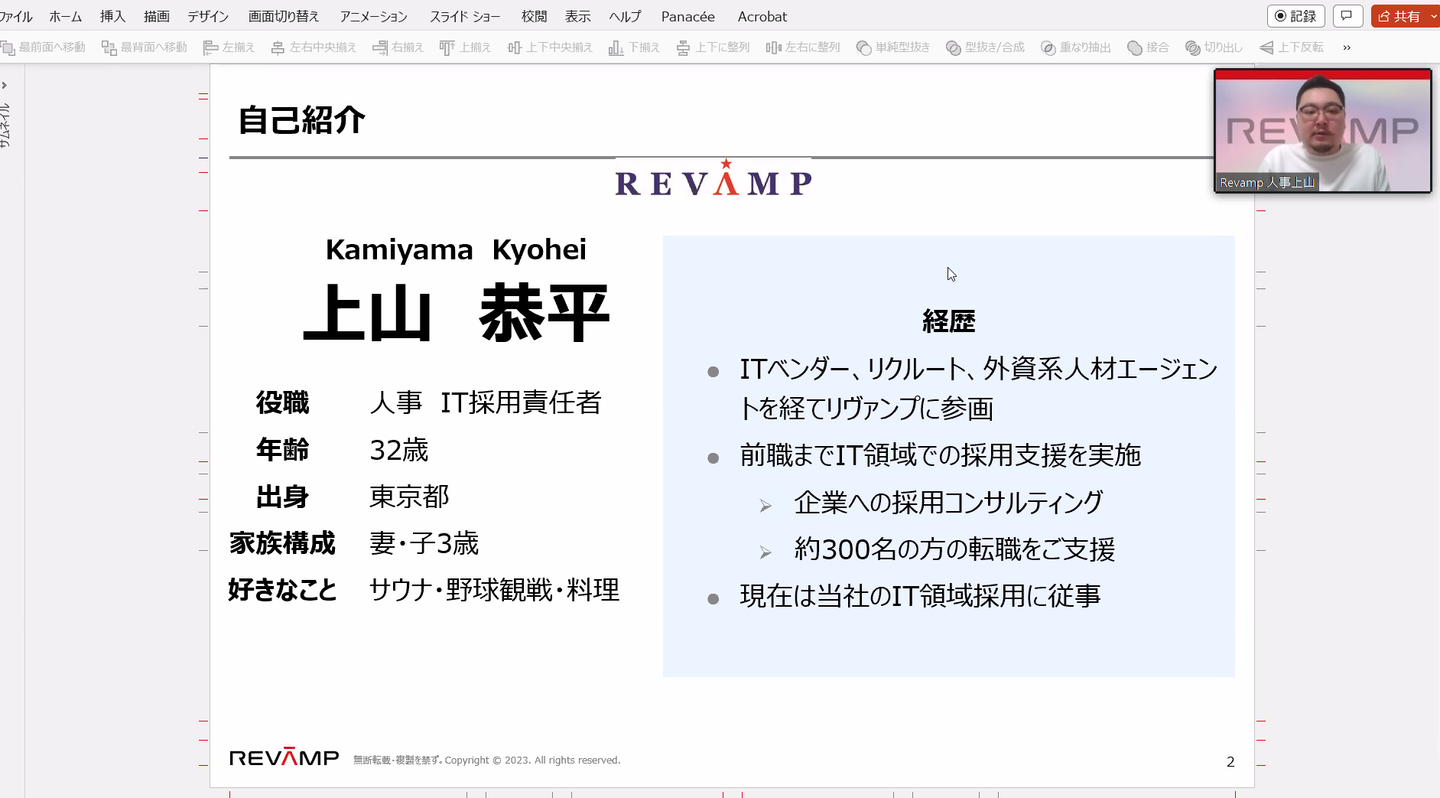Select the 左右中央揃え center align tool

278,47
